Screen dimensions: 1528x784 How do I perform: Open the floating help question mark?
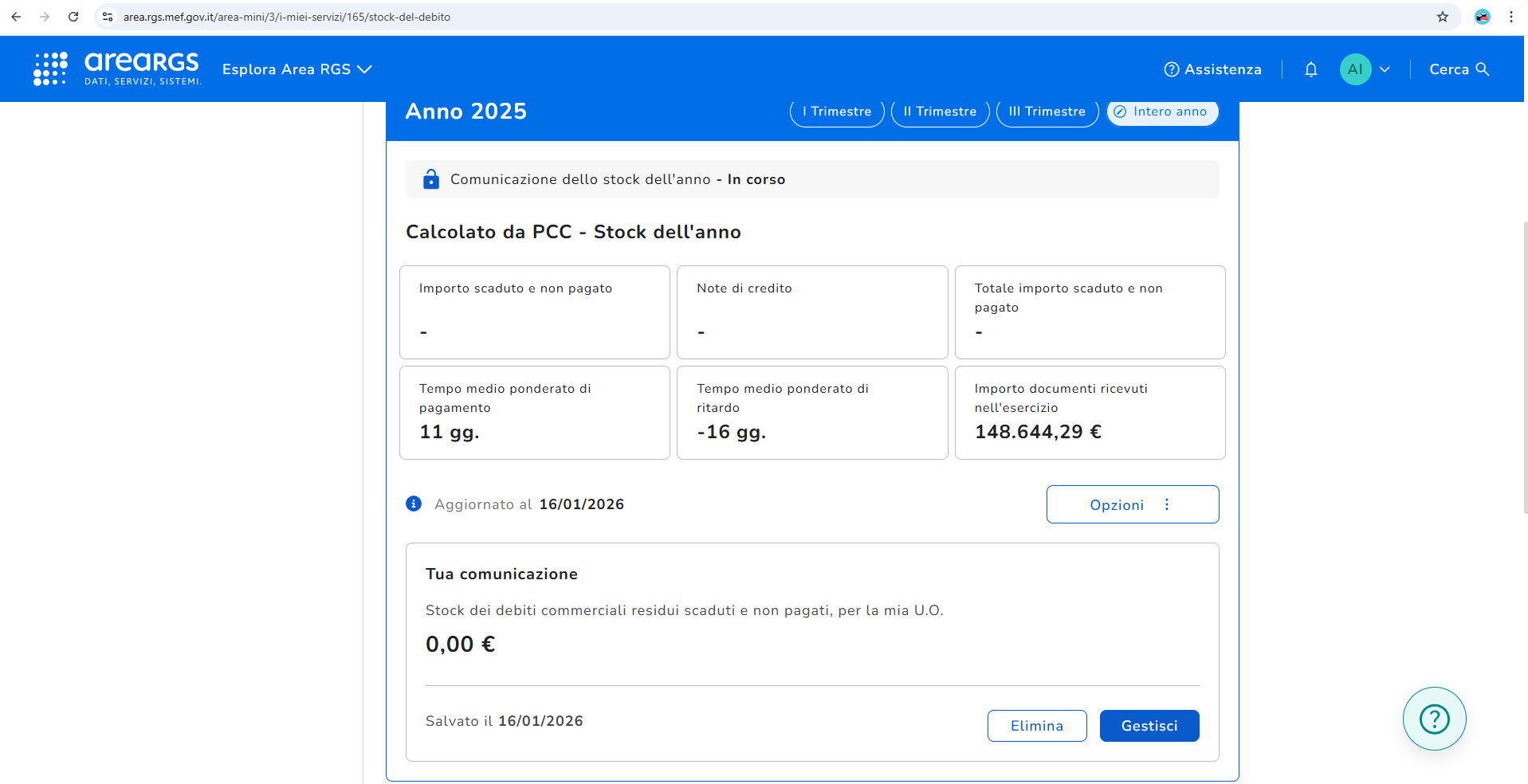pyautogui.click(x=1434, y=719)
